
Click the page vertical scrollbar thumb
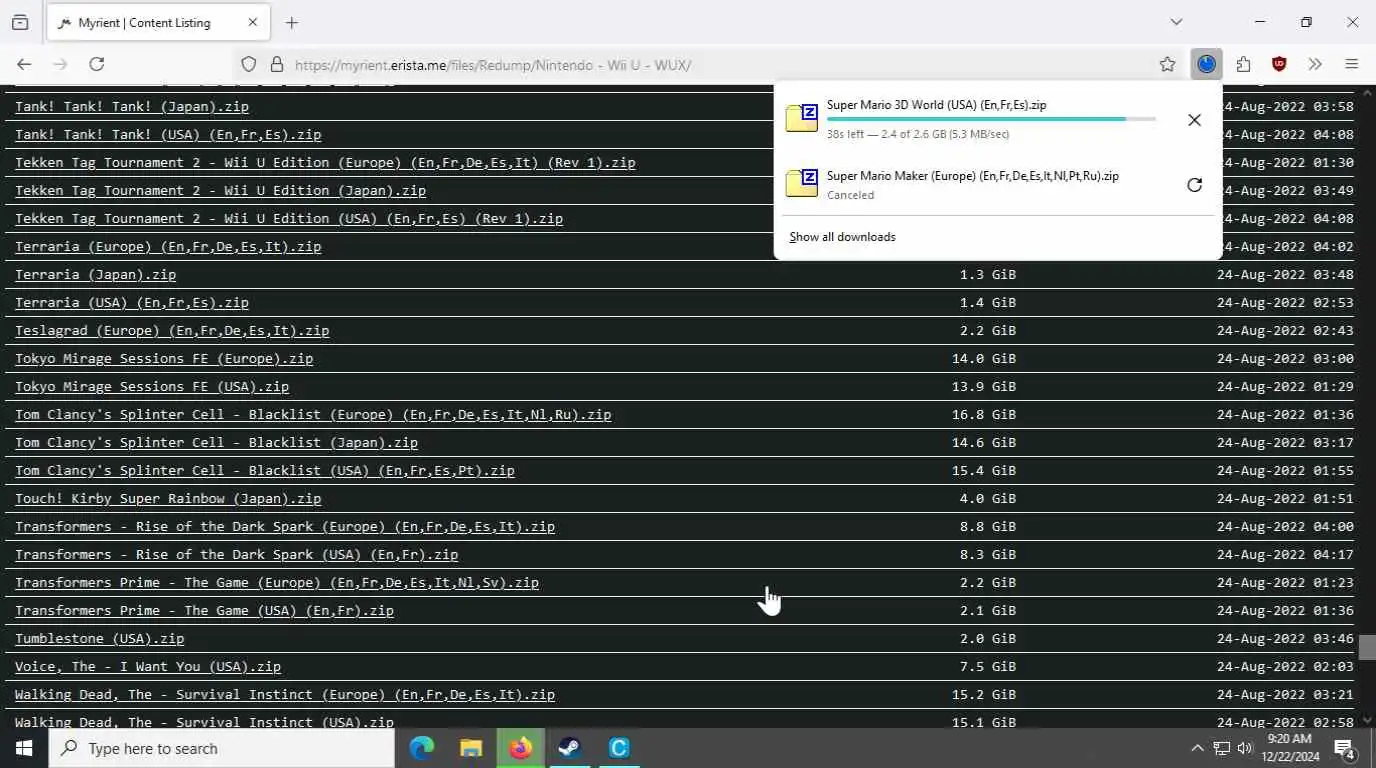(x=1366, y=647)
